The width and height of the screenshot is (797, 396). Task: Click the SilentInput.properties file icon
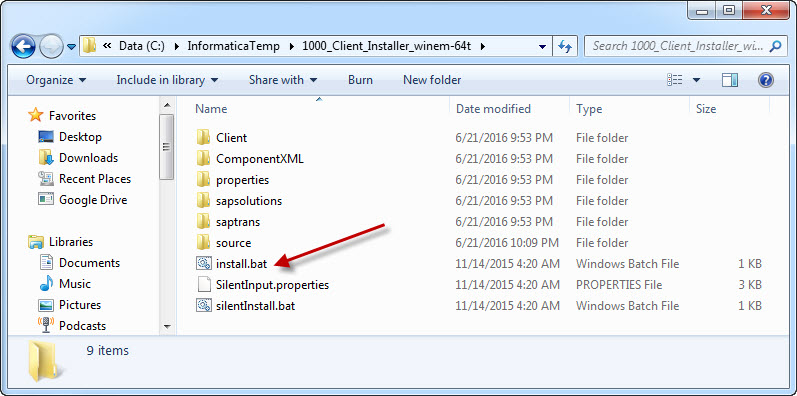pos(203,285)
